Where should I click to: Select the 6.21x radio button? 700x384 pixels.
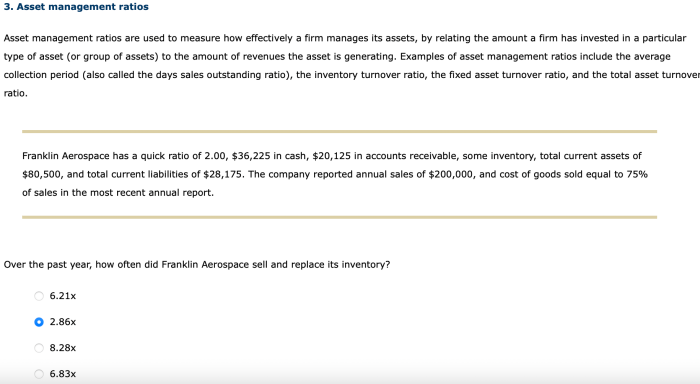(39, 296)
